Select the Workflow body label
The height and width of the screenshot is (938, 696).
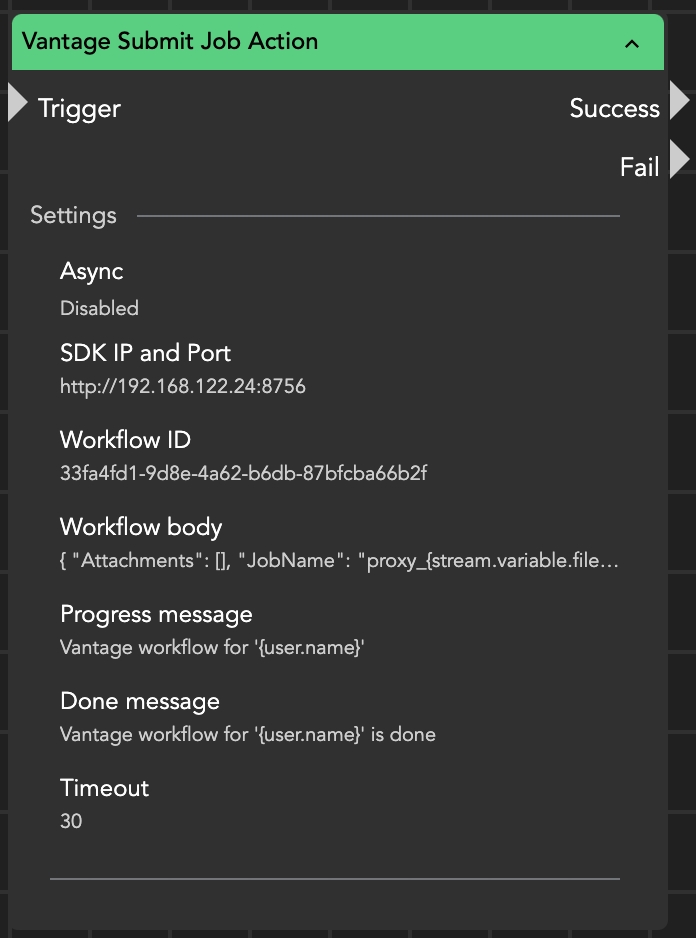[x=141, y=527]
